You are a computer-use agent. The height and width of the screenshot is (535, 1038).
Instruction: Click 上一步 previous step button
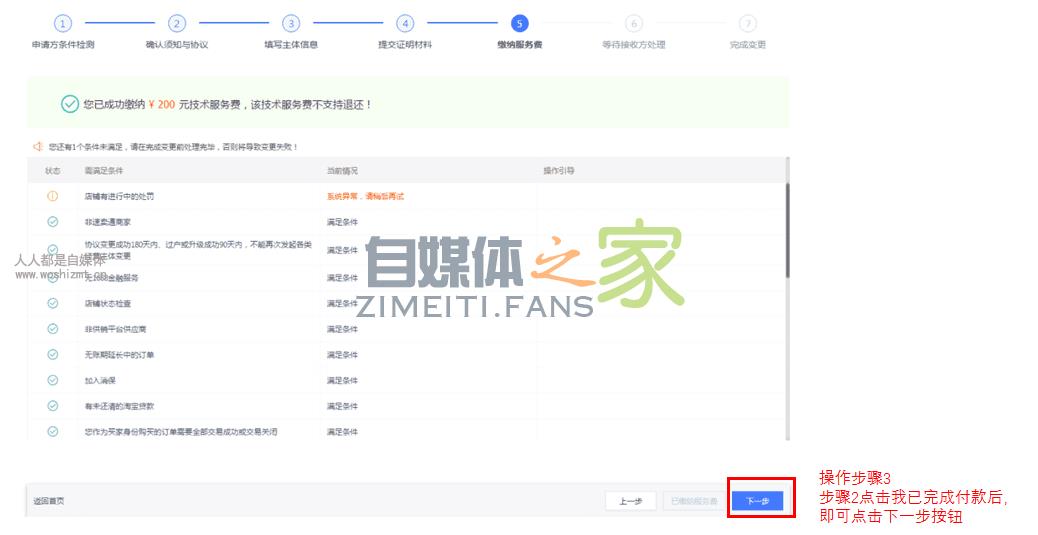[x=631, y=501]
